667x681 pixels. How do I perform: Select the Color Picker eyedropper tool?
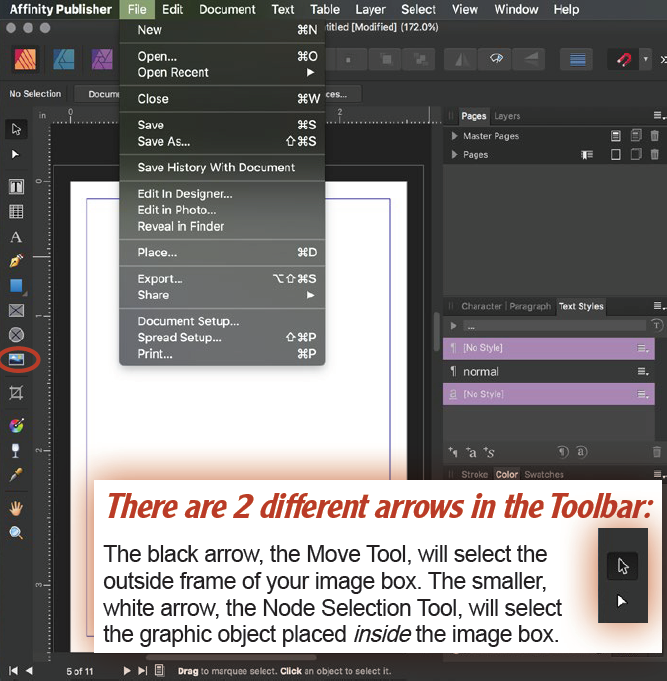point(16,474)
